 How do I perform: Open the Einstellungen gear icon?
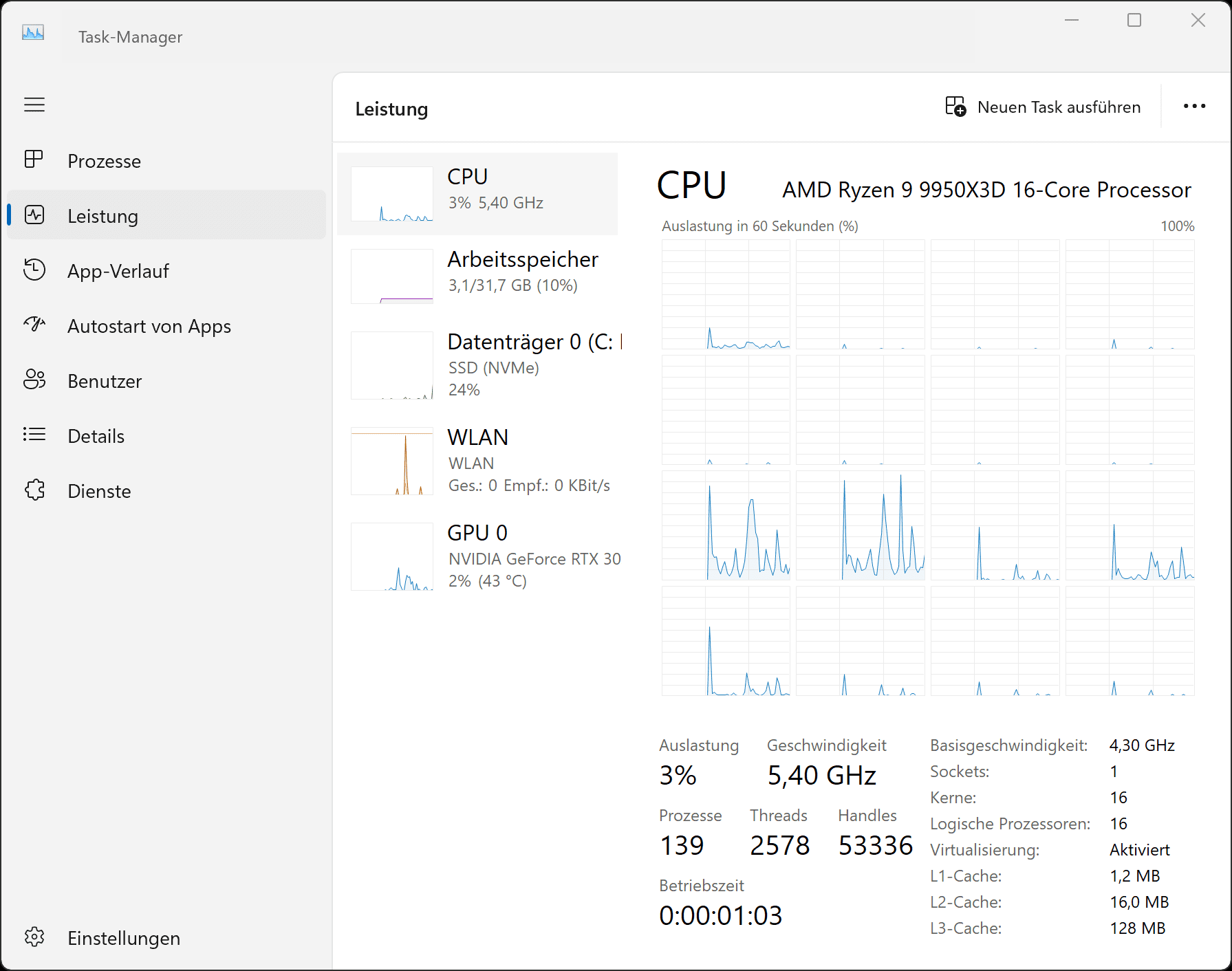34,937
